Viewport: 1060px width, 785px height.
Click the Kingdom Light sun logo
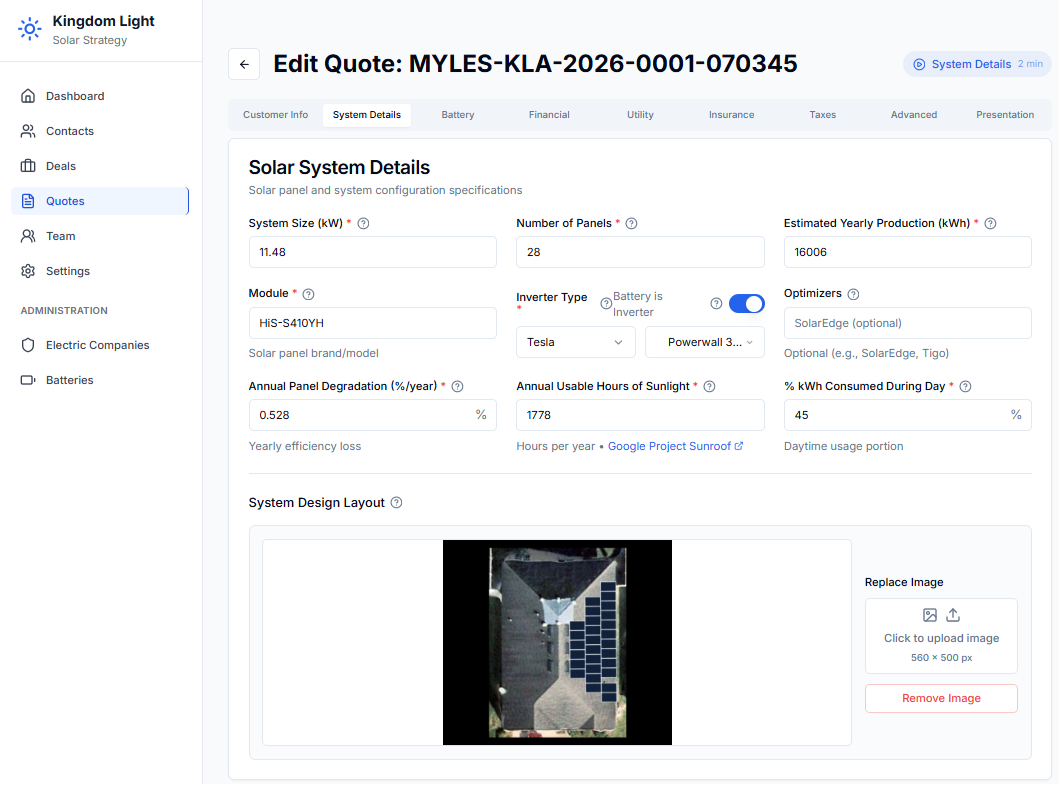click(29, 29)
